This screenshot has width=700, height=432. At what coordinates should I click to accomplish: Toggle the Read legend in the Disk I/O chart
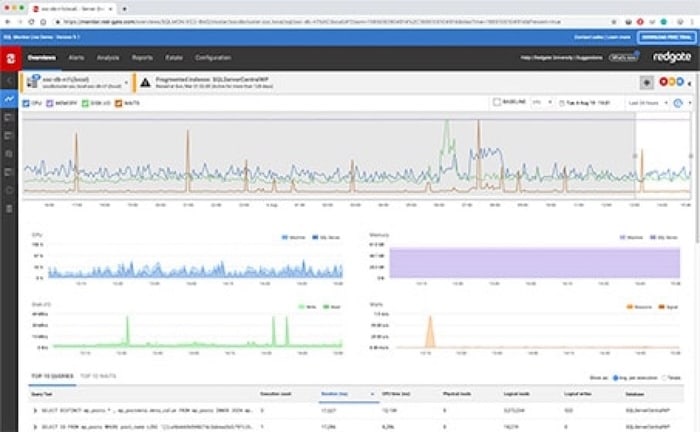[x=332, y=307]
